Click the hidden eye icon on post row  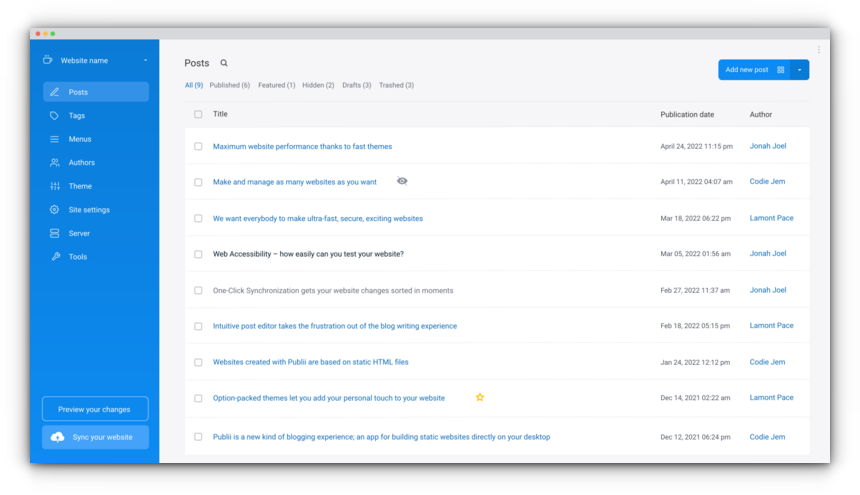coord(402,181)
